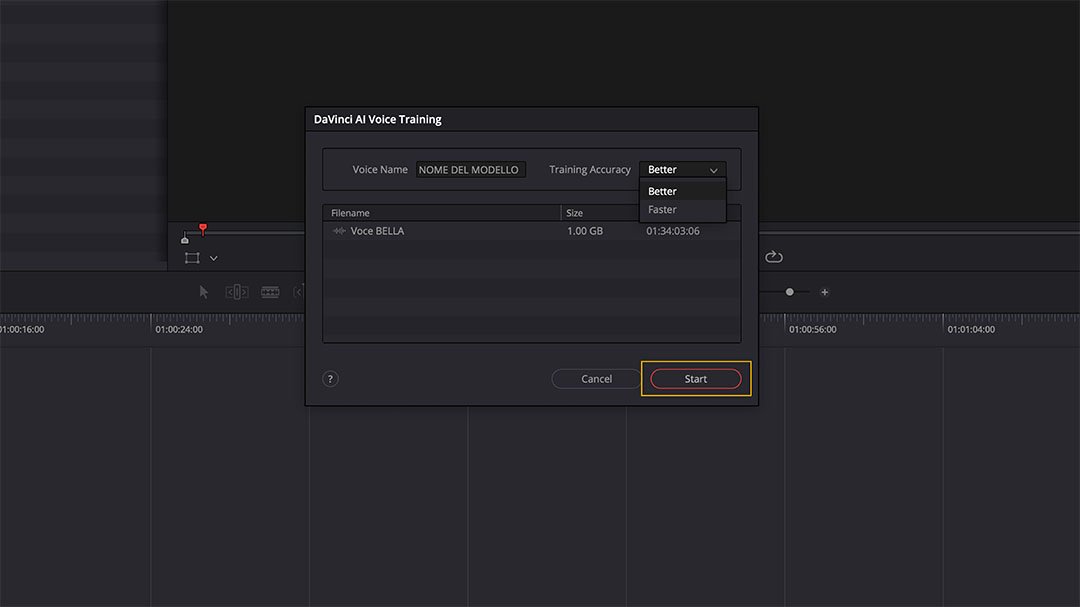Click the 01:00:56:00 ruler timecode
The width and height of the screenshot is (1080, 607).
[x=813, y=329]
